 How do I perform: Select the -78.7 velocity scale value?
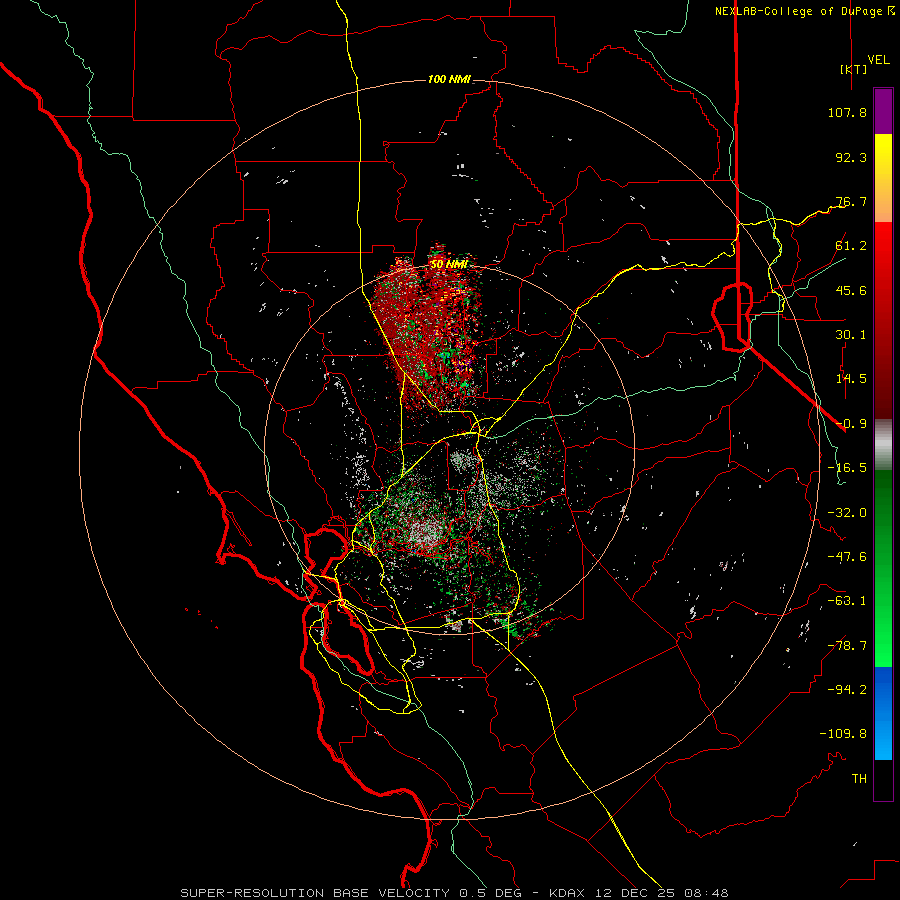tap(847, 646)
